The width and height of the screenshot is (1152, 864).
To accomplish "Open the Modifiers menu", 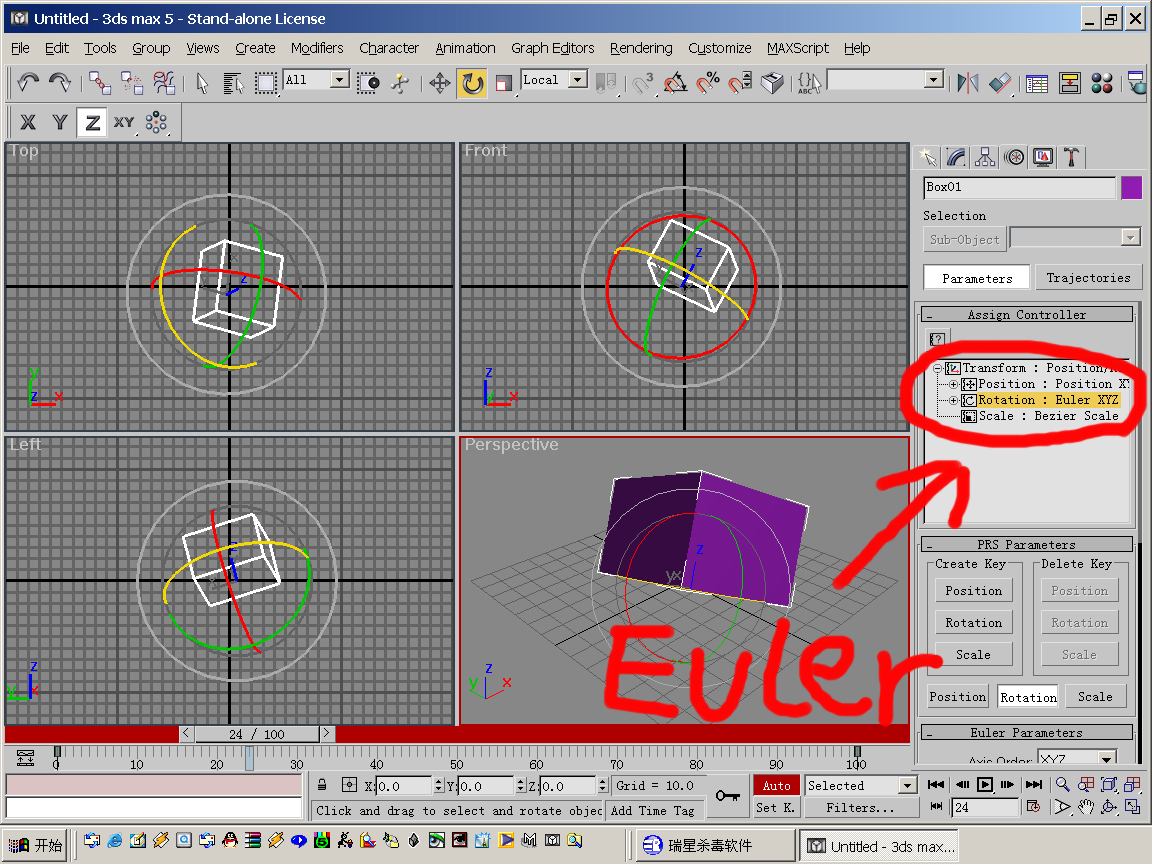I will tap(317, 48).
